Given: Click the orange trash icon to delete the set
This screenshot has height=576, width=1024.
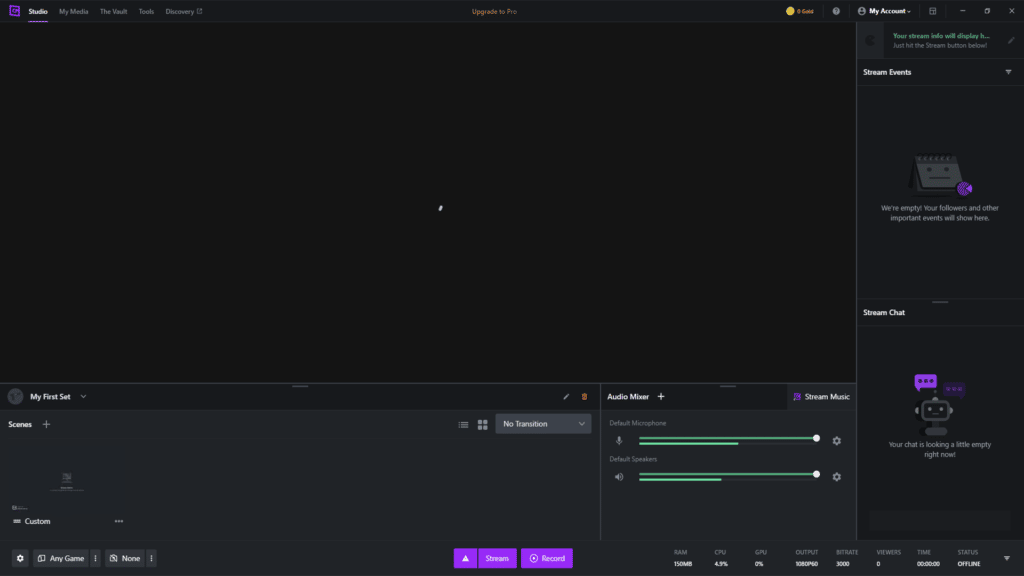Looking at the screenshot, I should (x=585, y=396).
